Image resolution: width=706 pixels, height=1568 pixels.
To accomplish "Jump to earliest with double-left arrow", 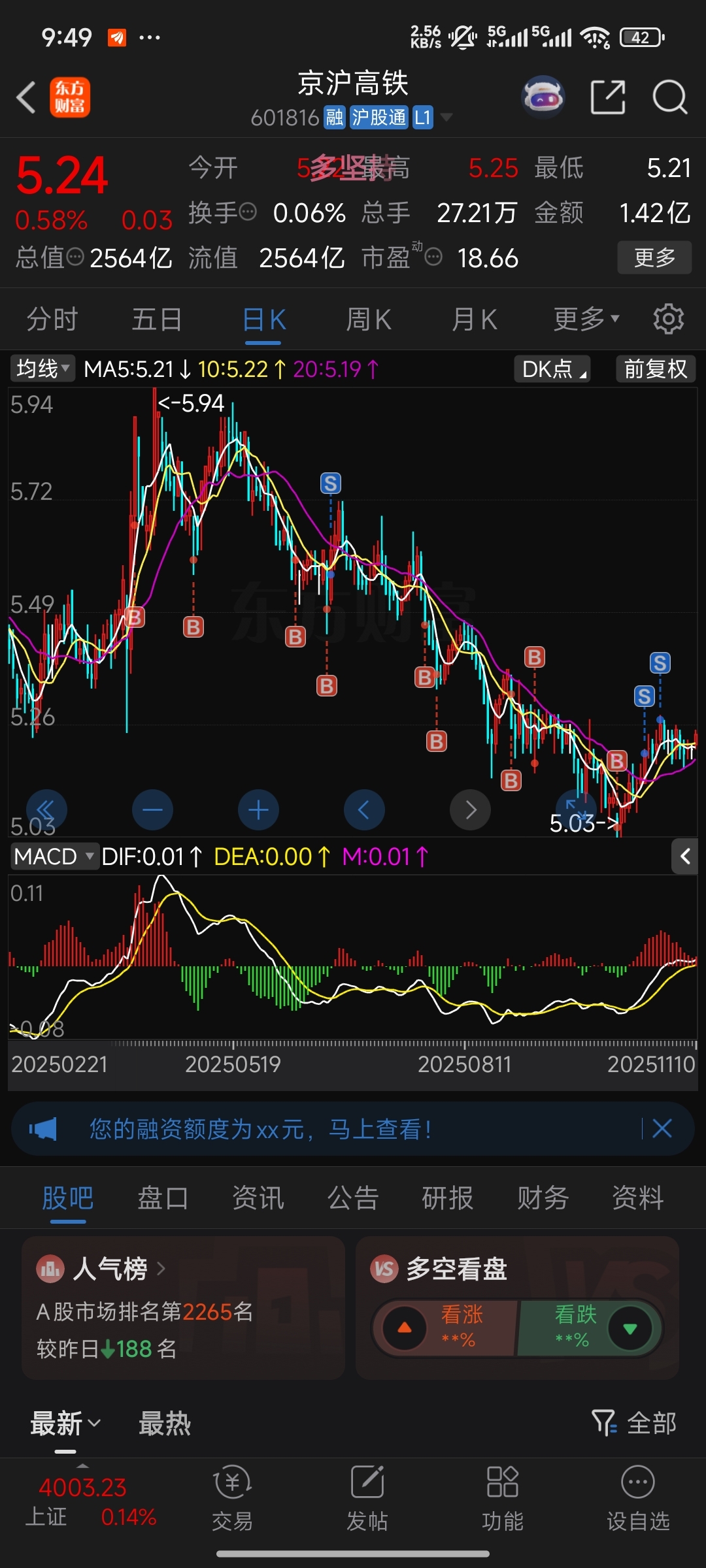I will (46, 810).
